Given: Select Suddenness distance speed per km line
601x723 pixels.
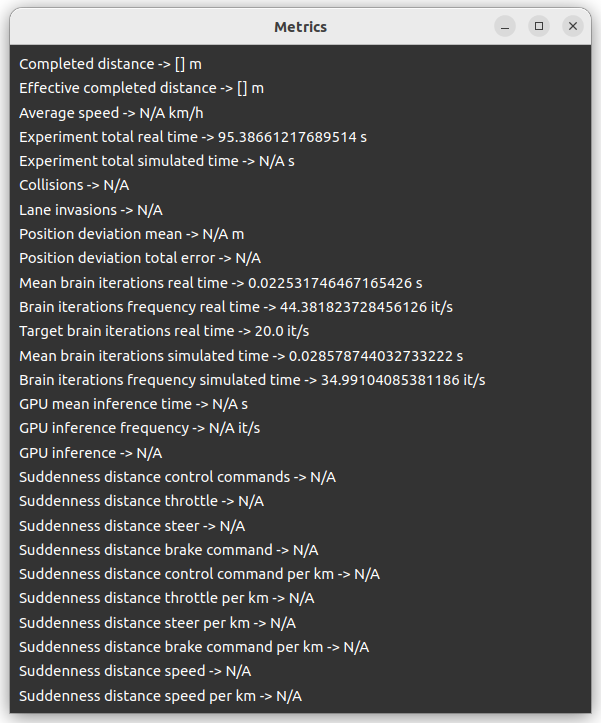Looking at the screenshot, I should pos(161,696).
